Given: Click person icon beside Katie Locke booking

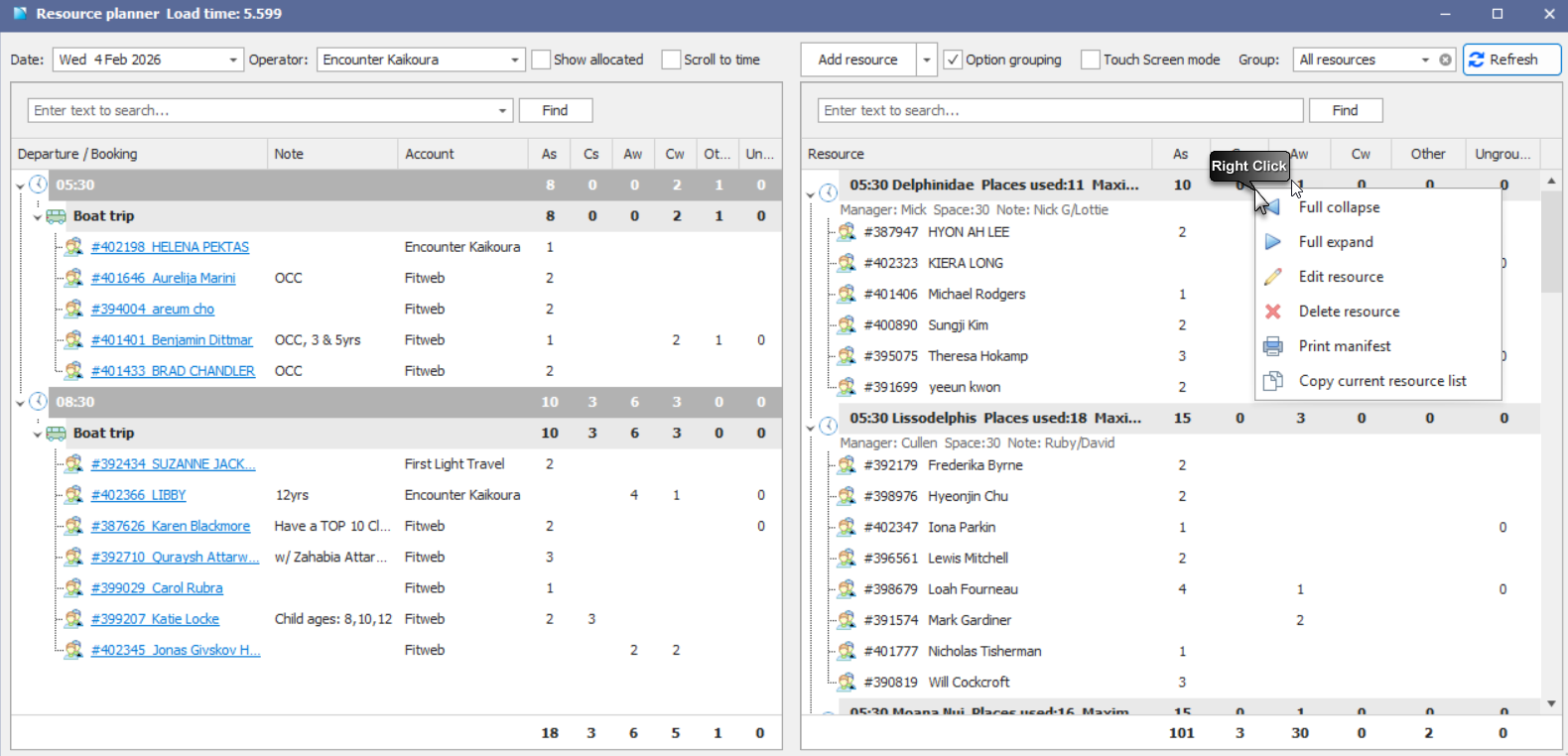Looking at the screenshot, I should pos(73,619).
